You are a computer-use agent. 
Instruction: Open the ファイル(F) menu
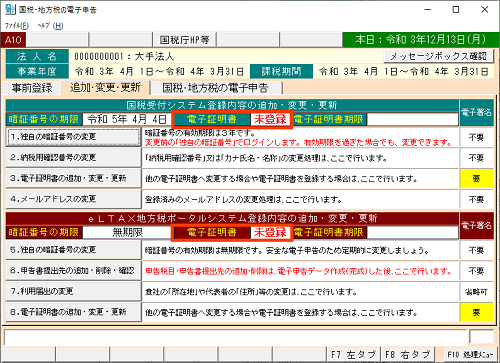[17, 25]
